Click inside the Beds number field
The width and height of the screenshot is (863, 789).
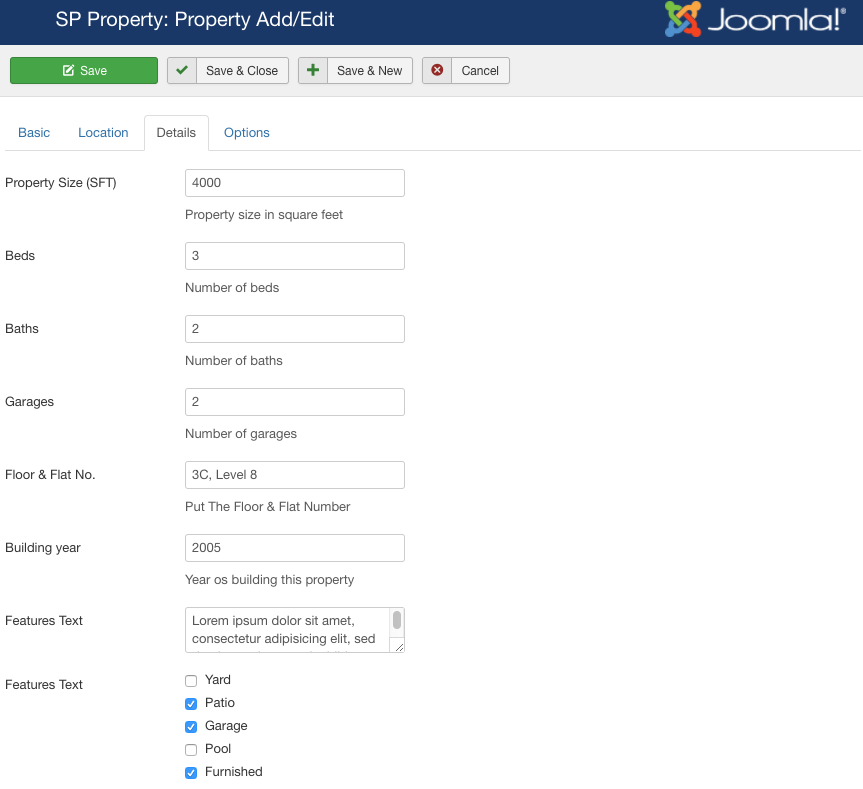point(294,256)
